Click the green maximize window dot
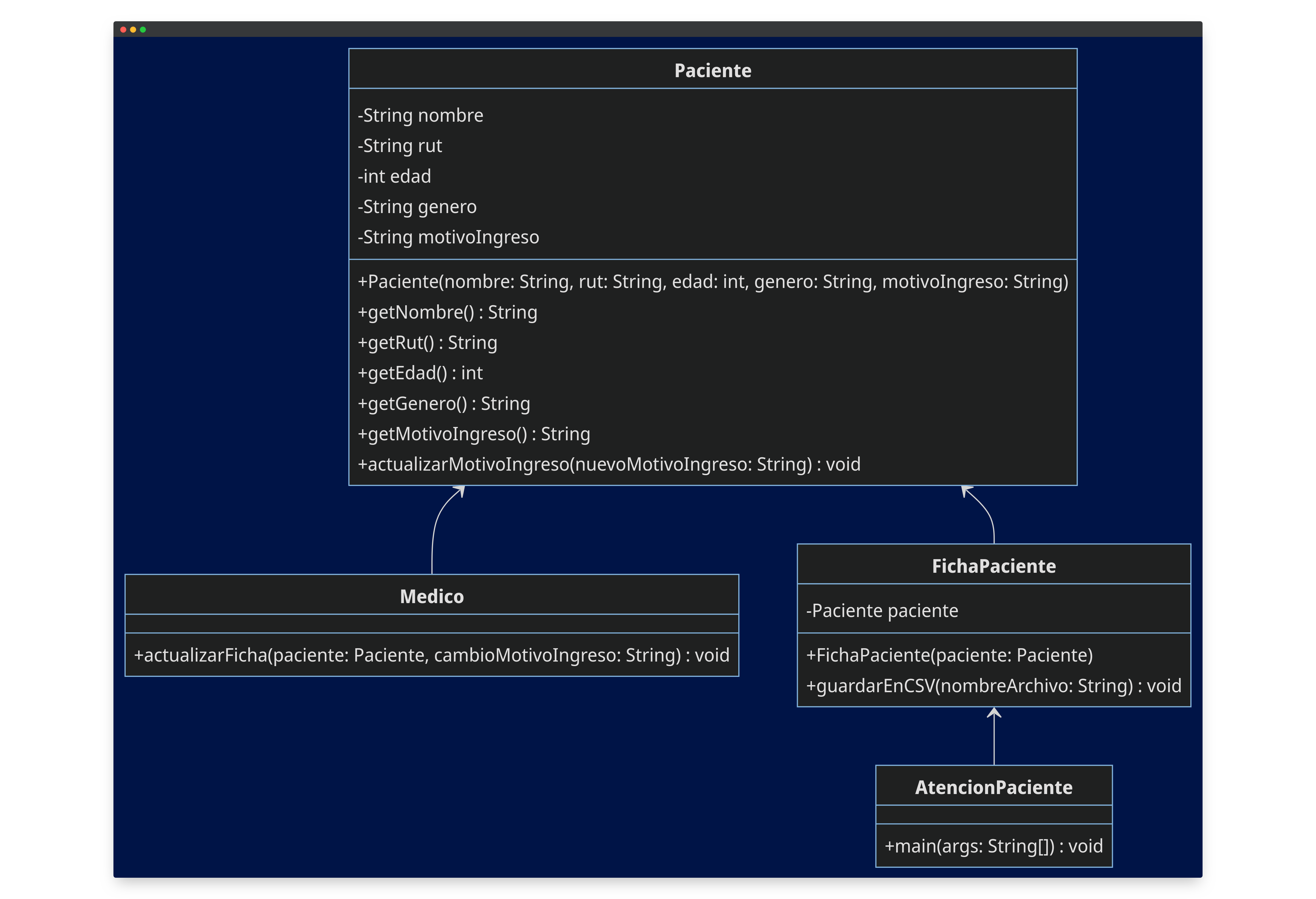 pos(143,30)
